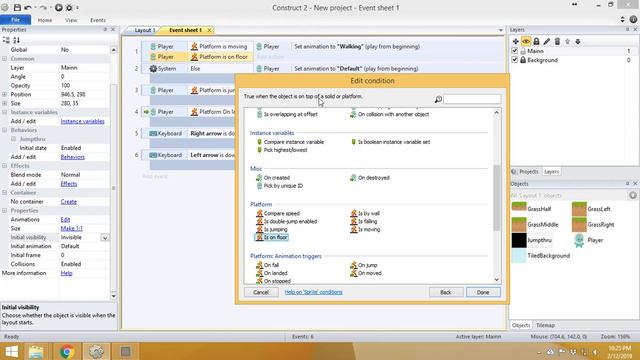Image resolution: width=640 pixels, height=360 pixels.
Task: Open the File menu
Action: (16, 20)
